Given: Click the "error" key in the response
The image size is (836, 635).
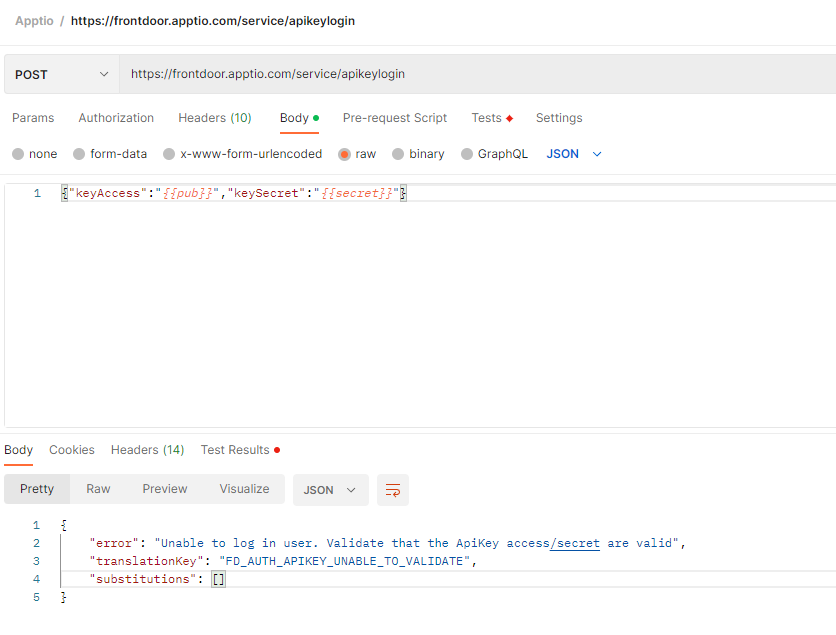Looking at the screenshot, I should [x=114, y=543].
